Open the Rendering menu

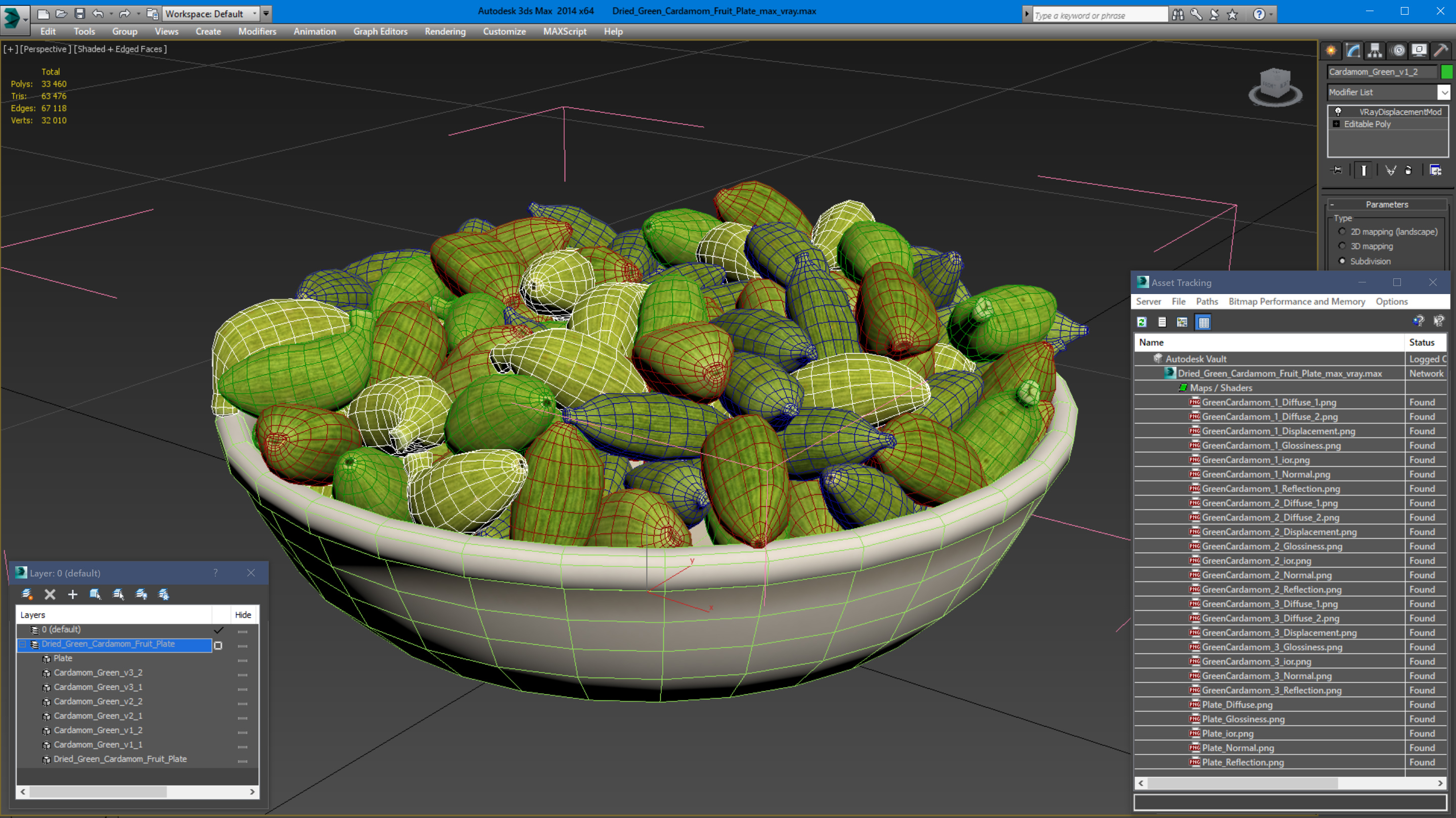click(445, 32)
